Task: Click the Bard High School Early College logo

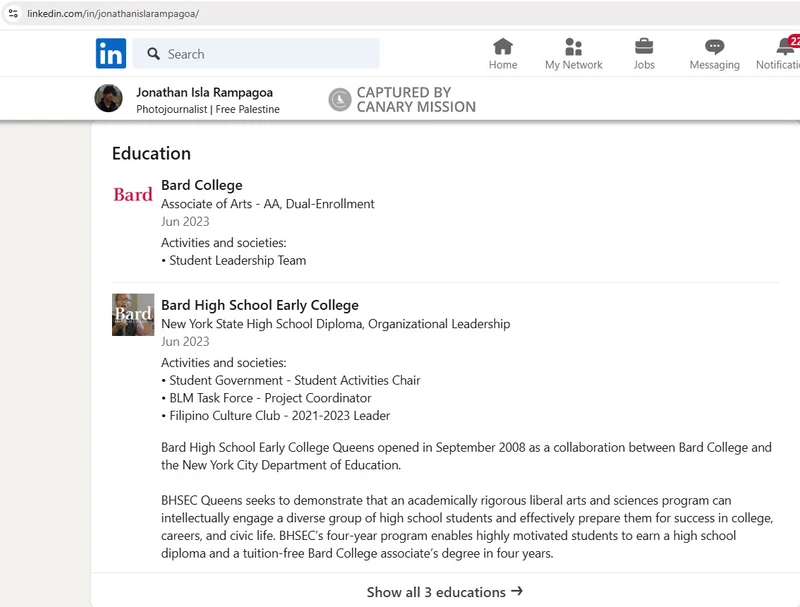Action: click(133, 315)
